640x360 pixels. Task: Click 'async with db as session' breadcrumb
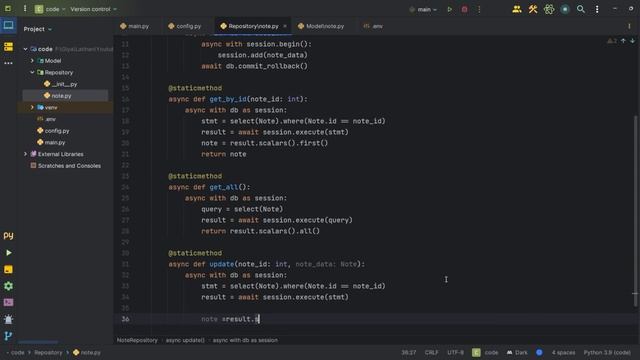click(245, 340)
